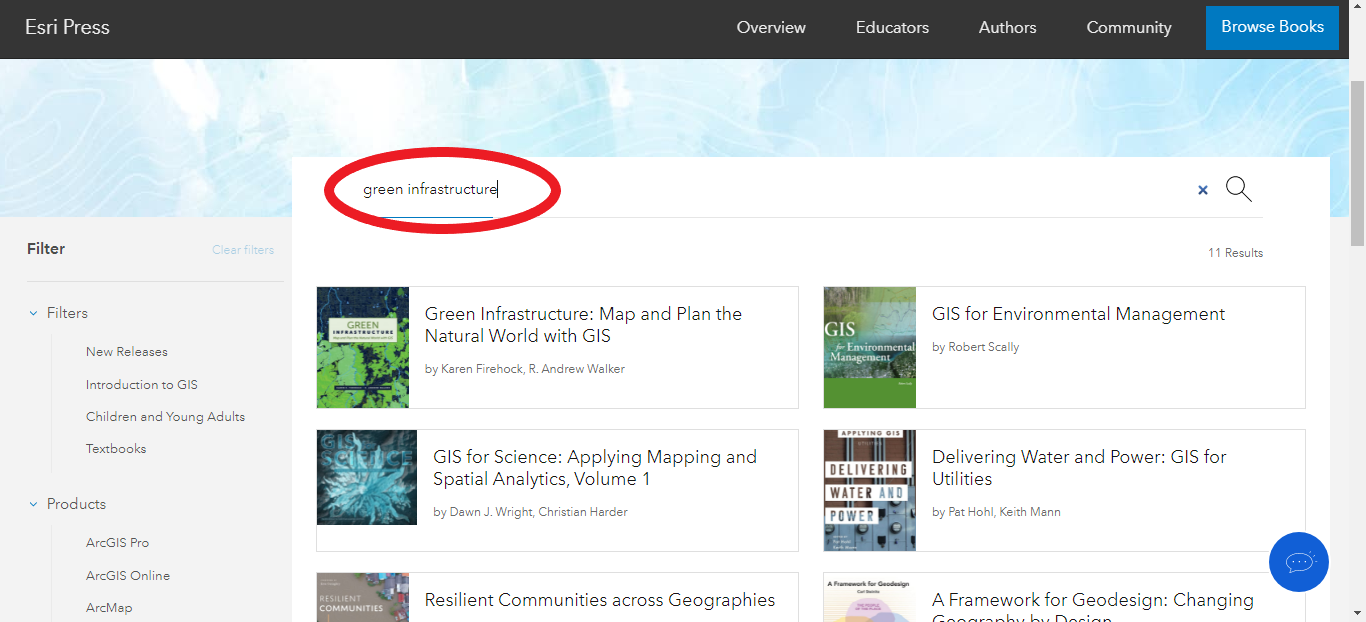The width and height of the screenshot is (1366, 622).
Task: Collapse the Products section chevron
Action: coord(33,504)
